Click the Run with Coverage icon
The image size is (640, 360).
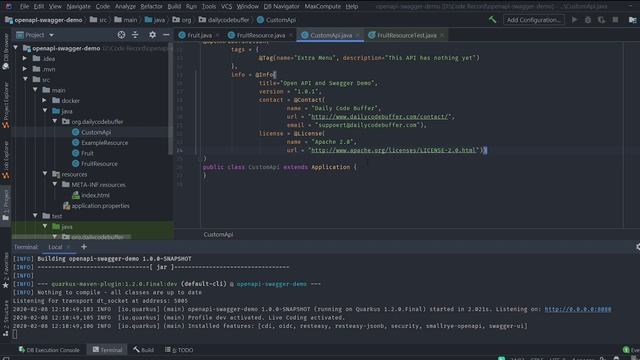click(x=602, y=20)
